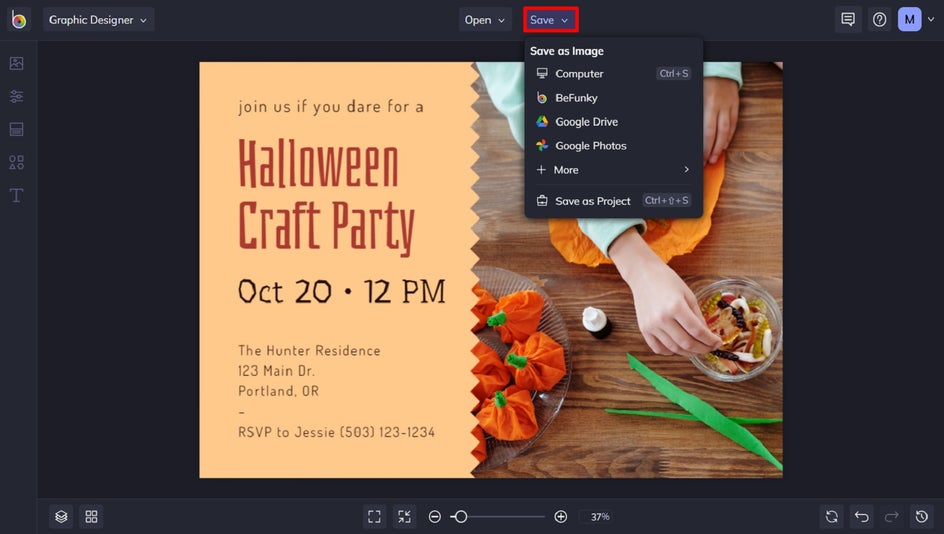Select the 'Oct 20 • 12 PM' text
The height and width of the screenshot is (534, 944).
[341, 291]
